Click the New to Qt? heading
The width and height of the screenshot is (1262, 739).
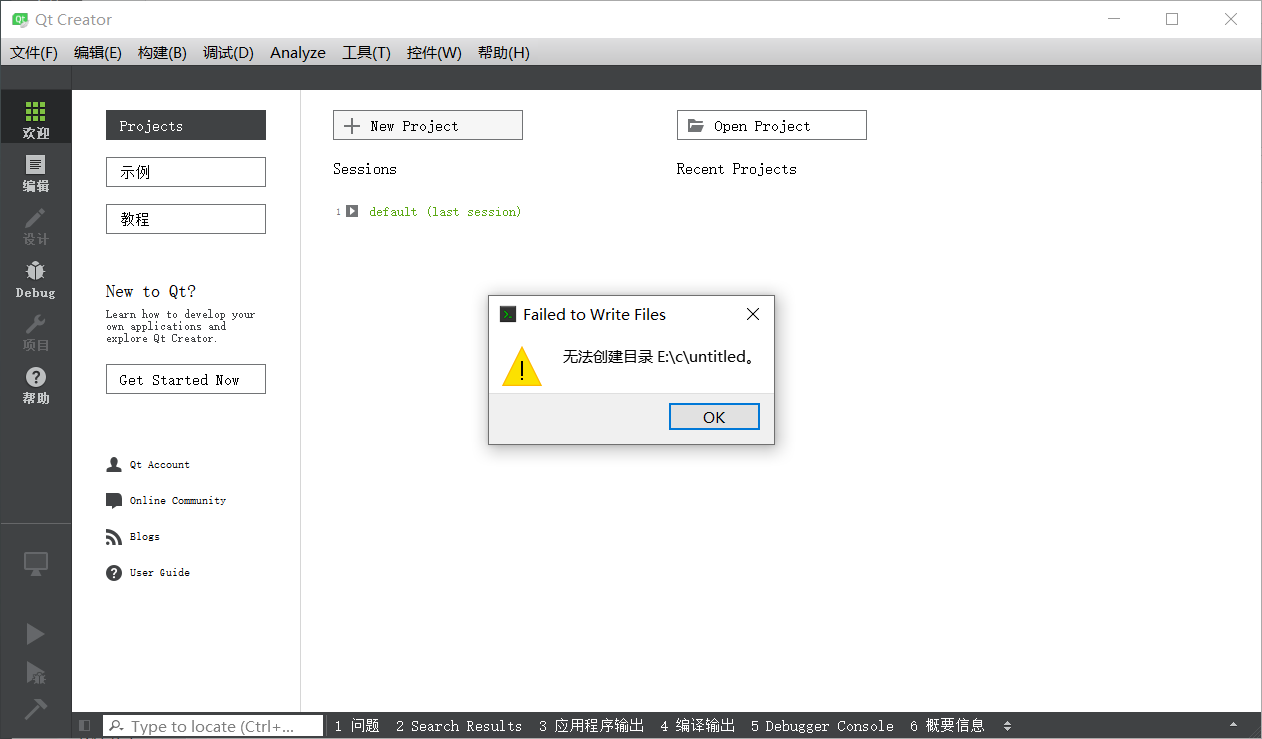click(151, 291)
